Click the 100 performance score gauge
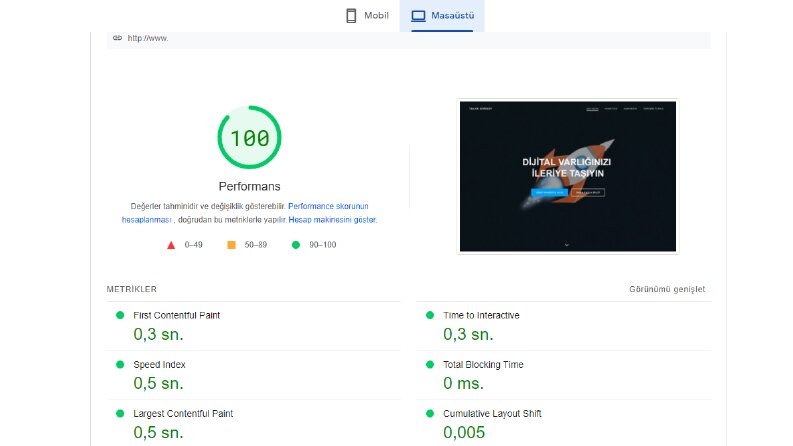This screenshot has width=793, height=446. (249, 138)
